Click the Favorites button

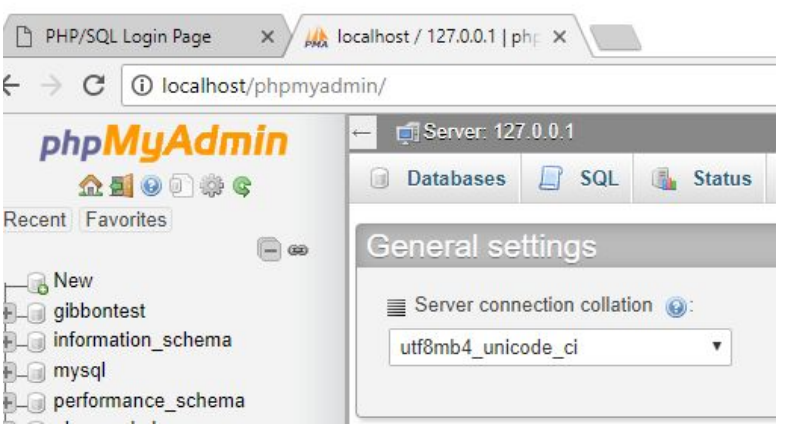pyautogui.click(x=125, y=219)
